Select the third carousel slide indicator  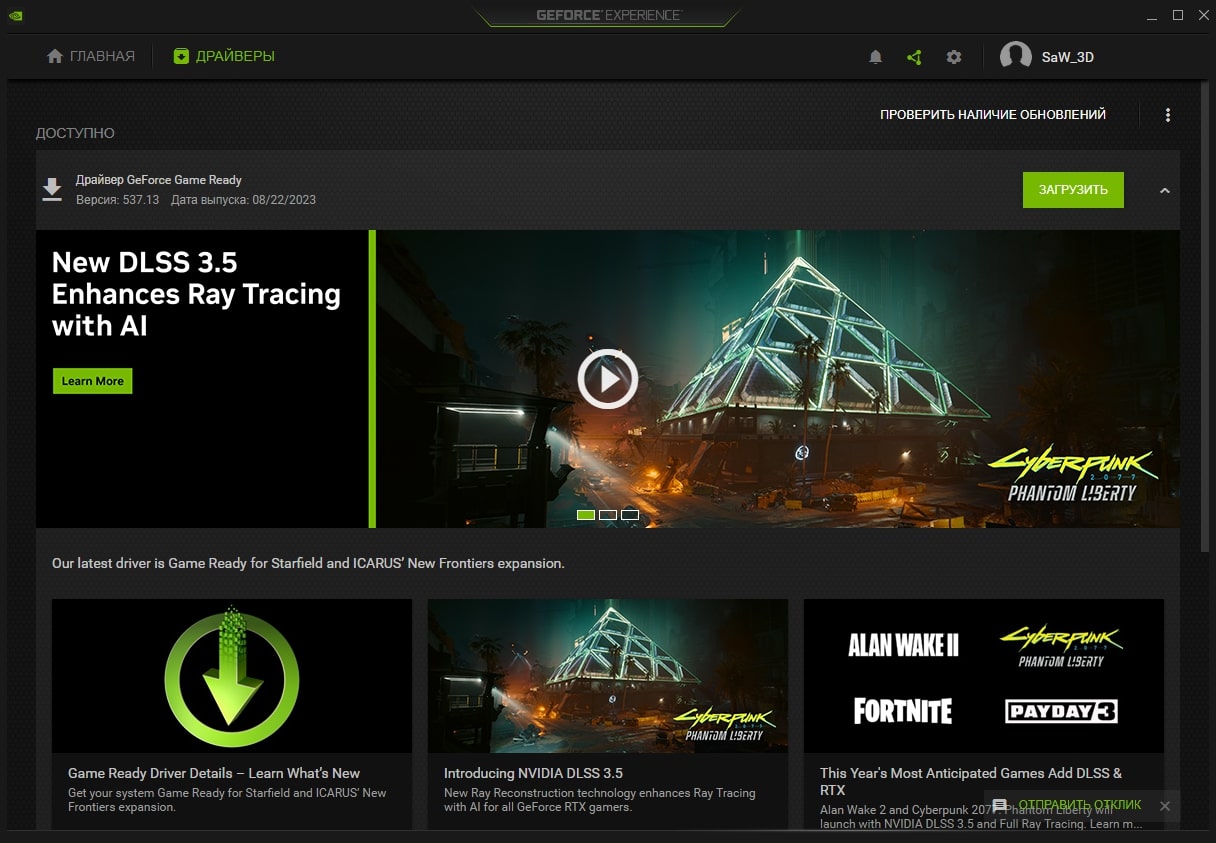pyautogui.click(x=630, y=515)
